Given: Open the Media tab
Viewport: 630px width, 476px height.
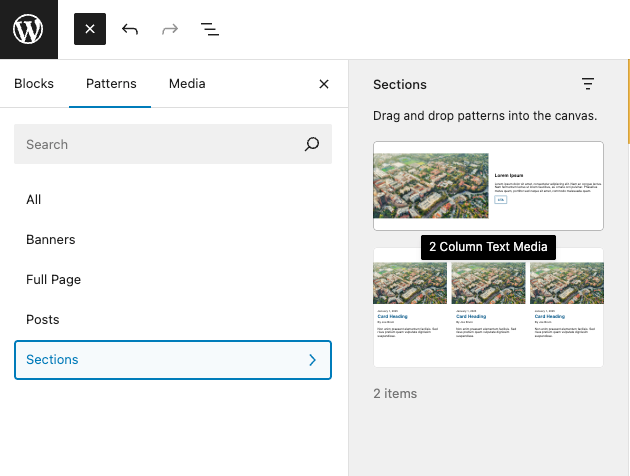Looking at the screenshot, I should click(x=187, y=84).
